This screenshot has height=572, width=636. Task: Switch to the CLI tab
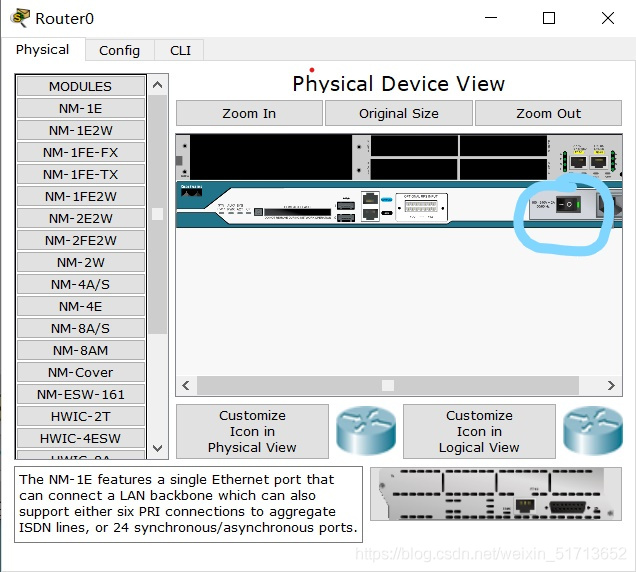coord(180,50)
